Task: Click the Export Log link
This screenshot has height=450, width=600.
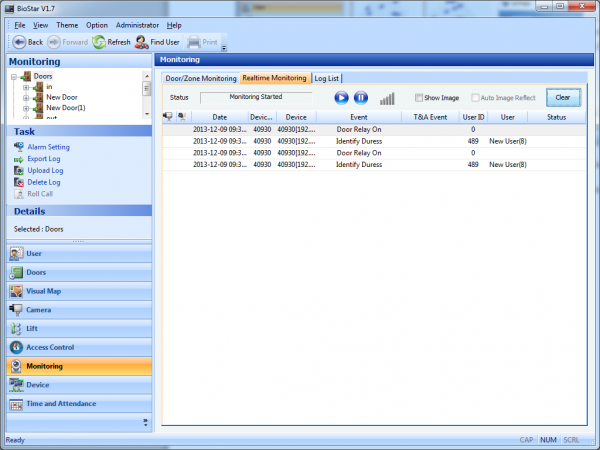Action: tap(43, 158)
